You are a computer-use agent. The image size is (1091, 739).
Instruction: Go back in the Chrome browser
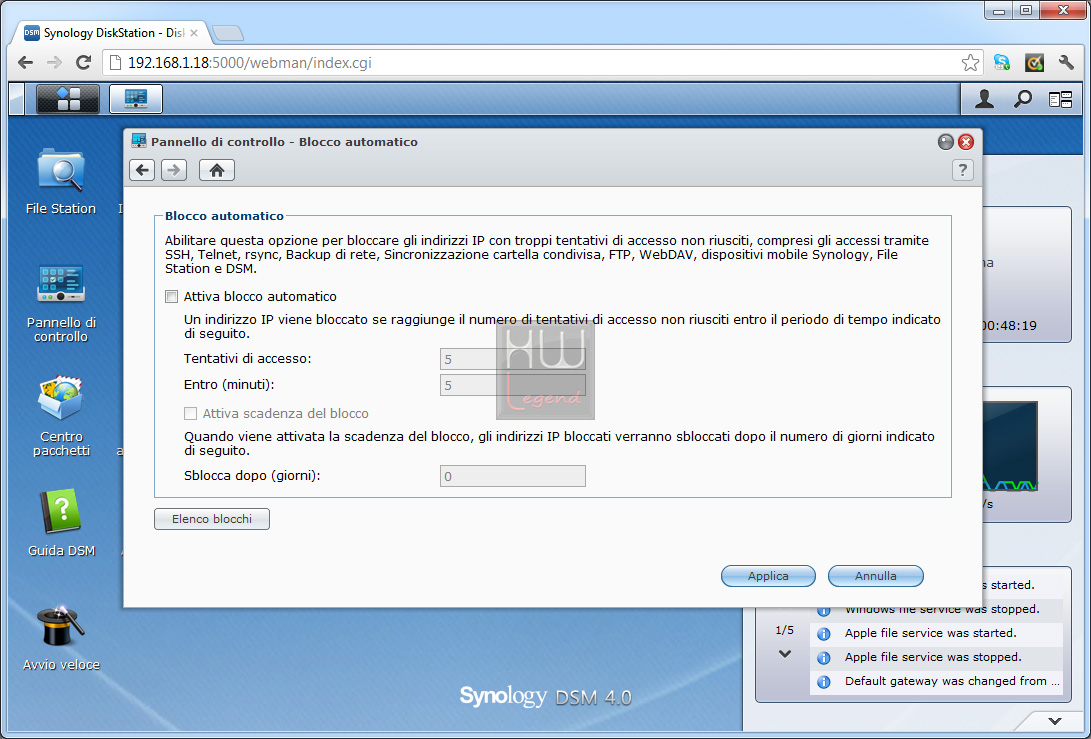click(25, 63)
